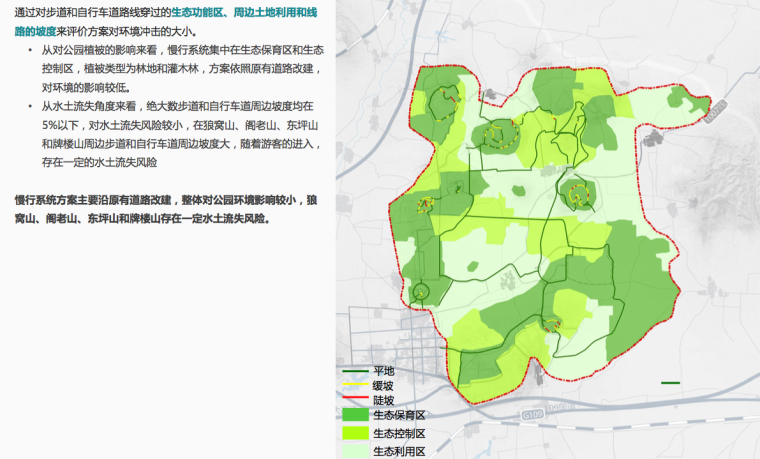The width and height of the screenshot is (760, 459).
Task: Select the 生态利用区 legend label text
Action: click(399, 451)
